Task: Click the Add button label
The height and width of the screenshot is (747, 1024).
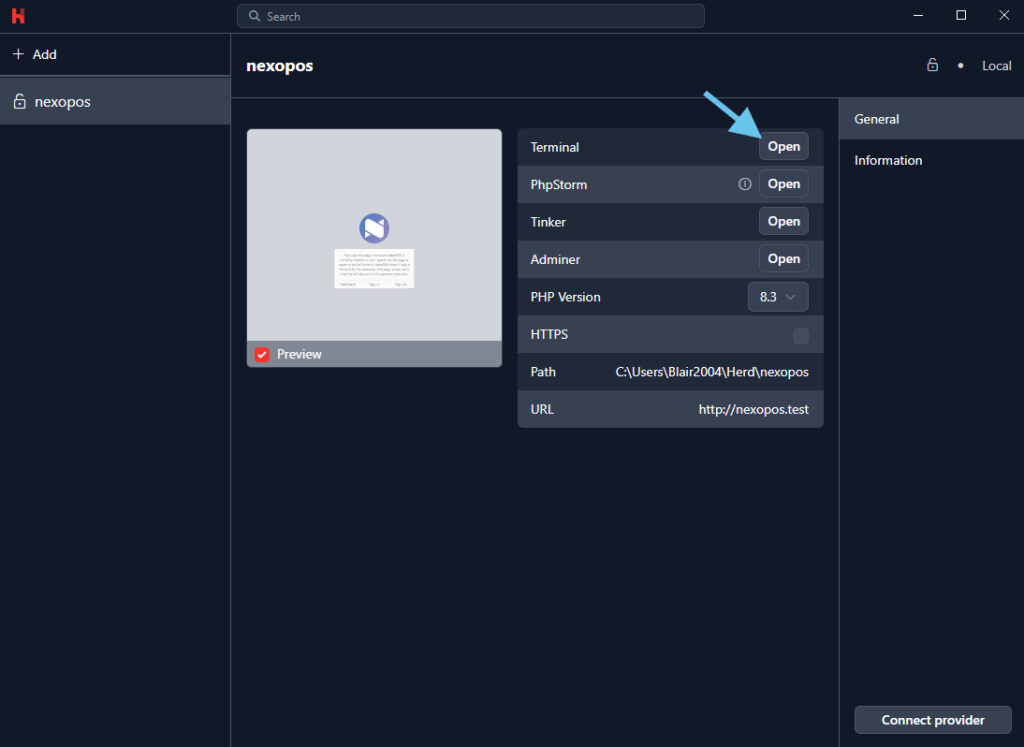Action: 44,54
